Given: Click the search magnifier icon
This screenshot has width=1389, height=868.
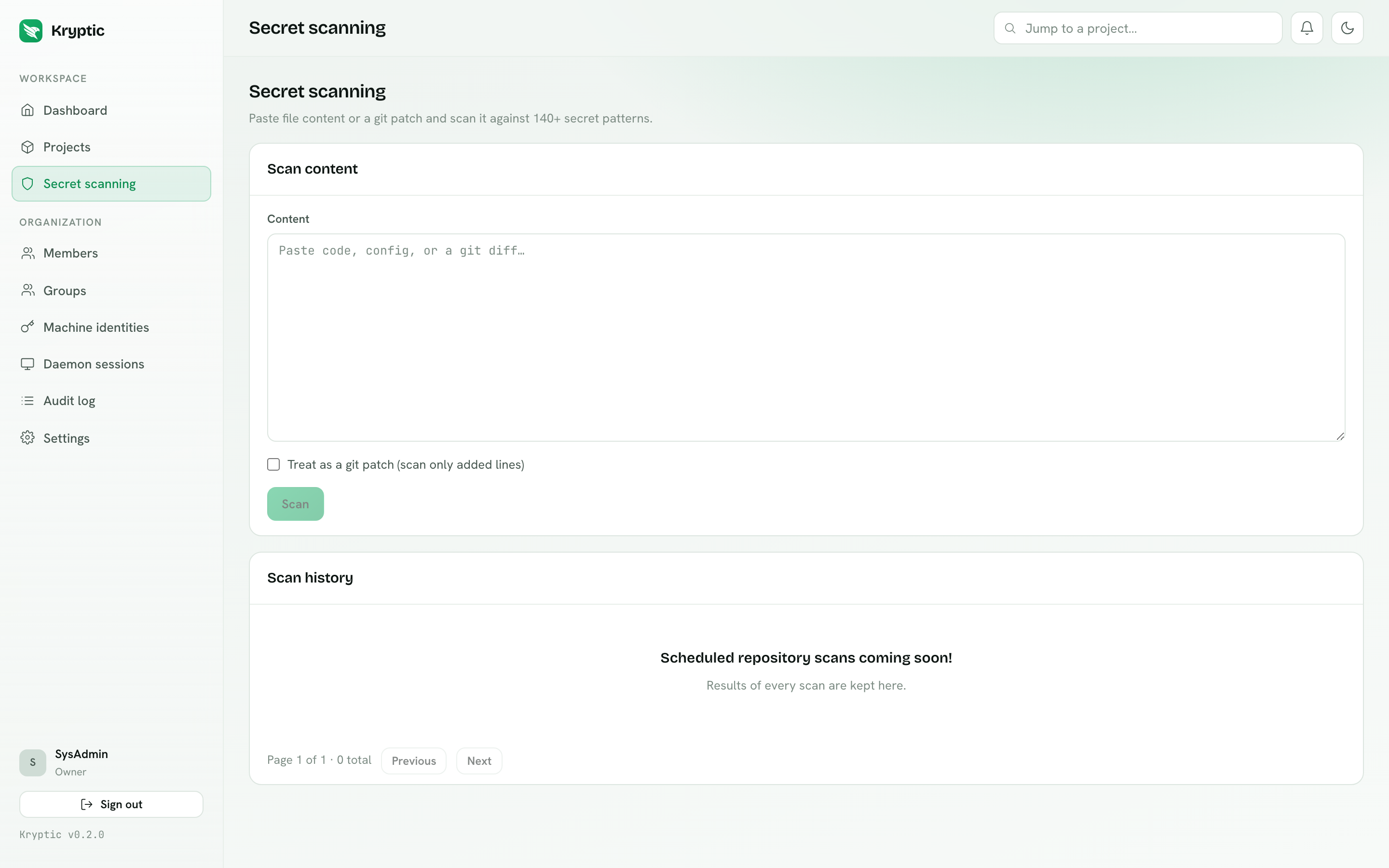Looking at the screenshot, I should 1010,28.
